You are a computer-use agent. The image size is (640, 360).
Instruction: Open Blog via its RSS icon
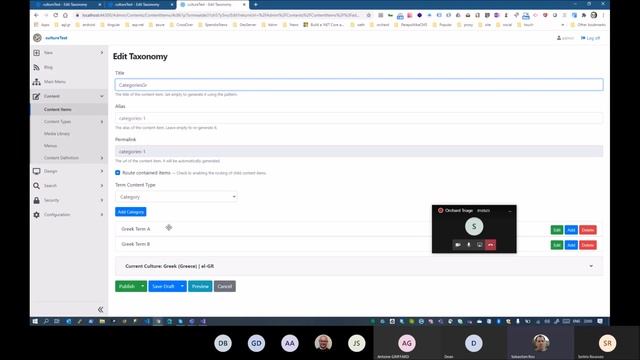click(x=37, y=67)
